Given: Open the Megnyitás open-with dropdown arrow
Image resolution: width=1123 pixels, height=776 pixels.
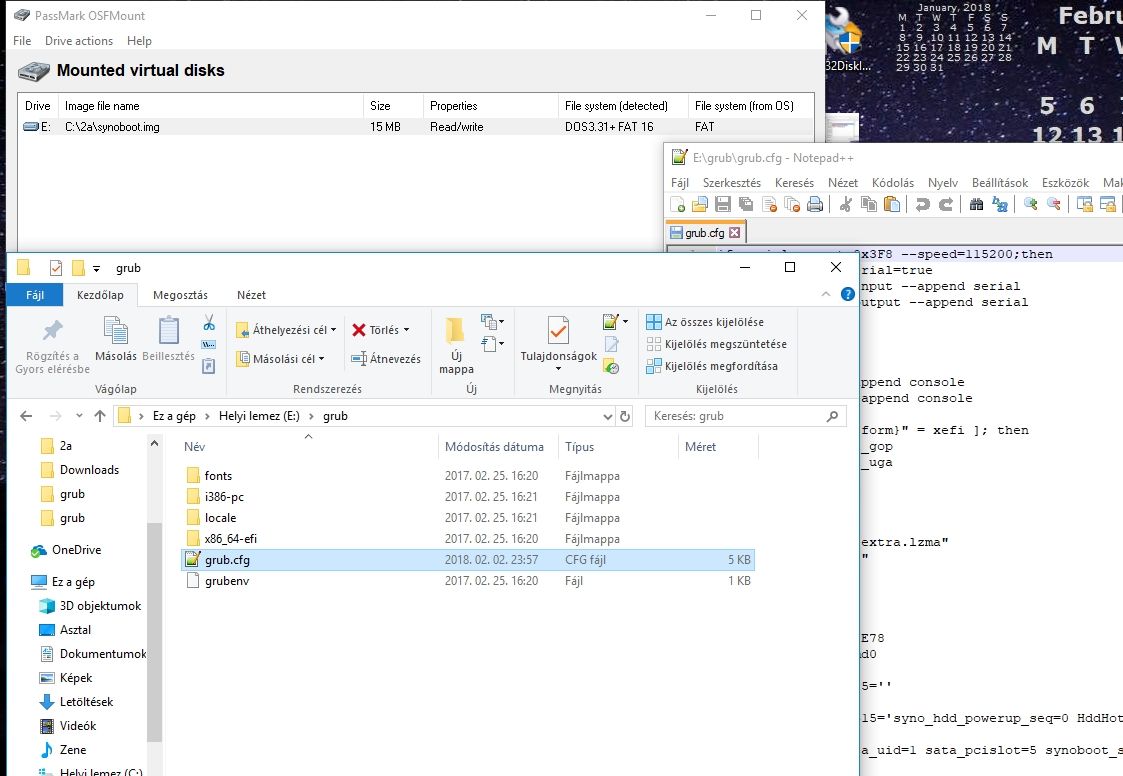Looking at the screenshot, I should tap(625, 322).
